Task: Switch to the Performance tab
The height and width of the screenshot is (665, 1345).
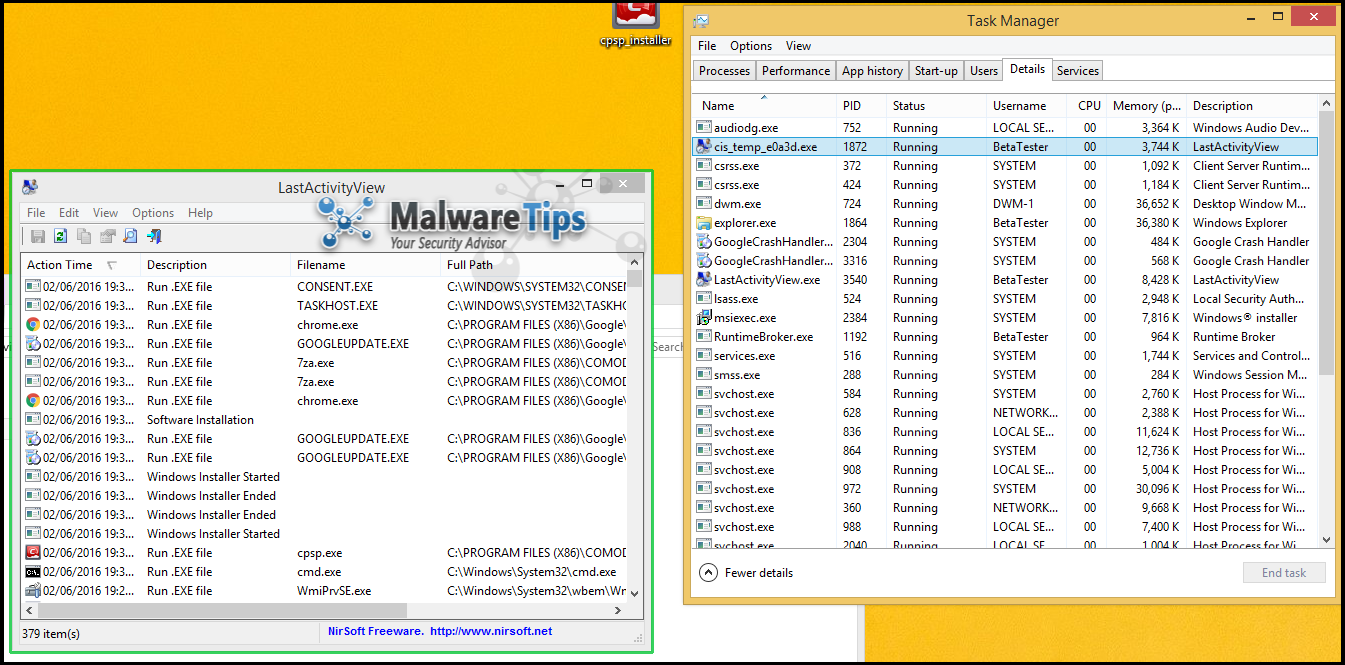Action: [x=796, y=71]
